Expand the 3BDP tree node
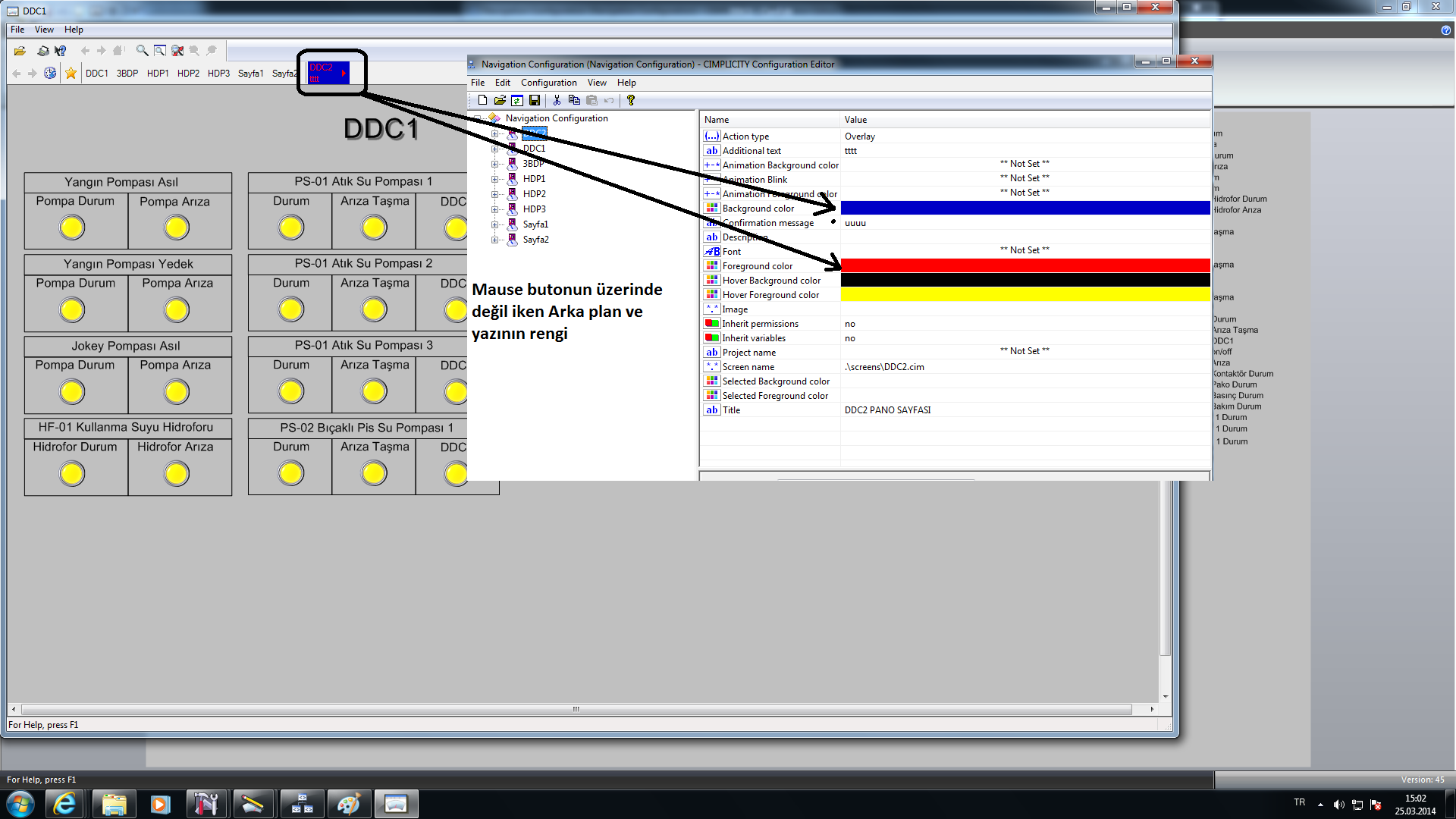 tap(494, 165)
